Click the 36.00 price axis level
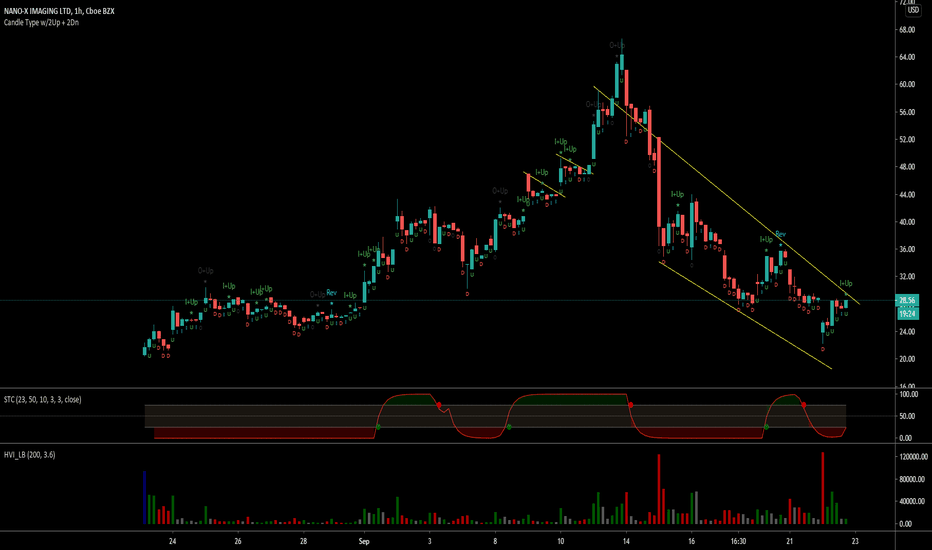The width and height of the screenshot is (932, 550). pos(907,250)
